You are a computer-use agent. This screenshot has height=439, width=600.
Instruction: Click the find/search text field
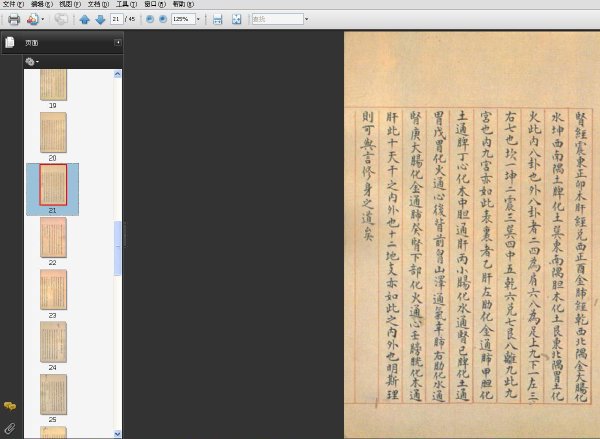[277, 19]
